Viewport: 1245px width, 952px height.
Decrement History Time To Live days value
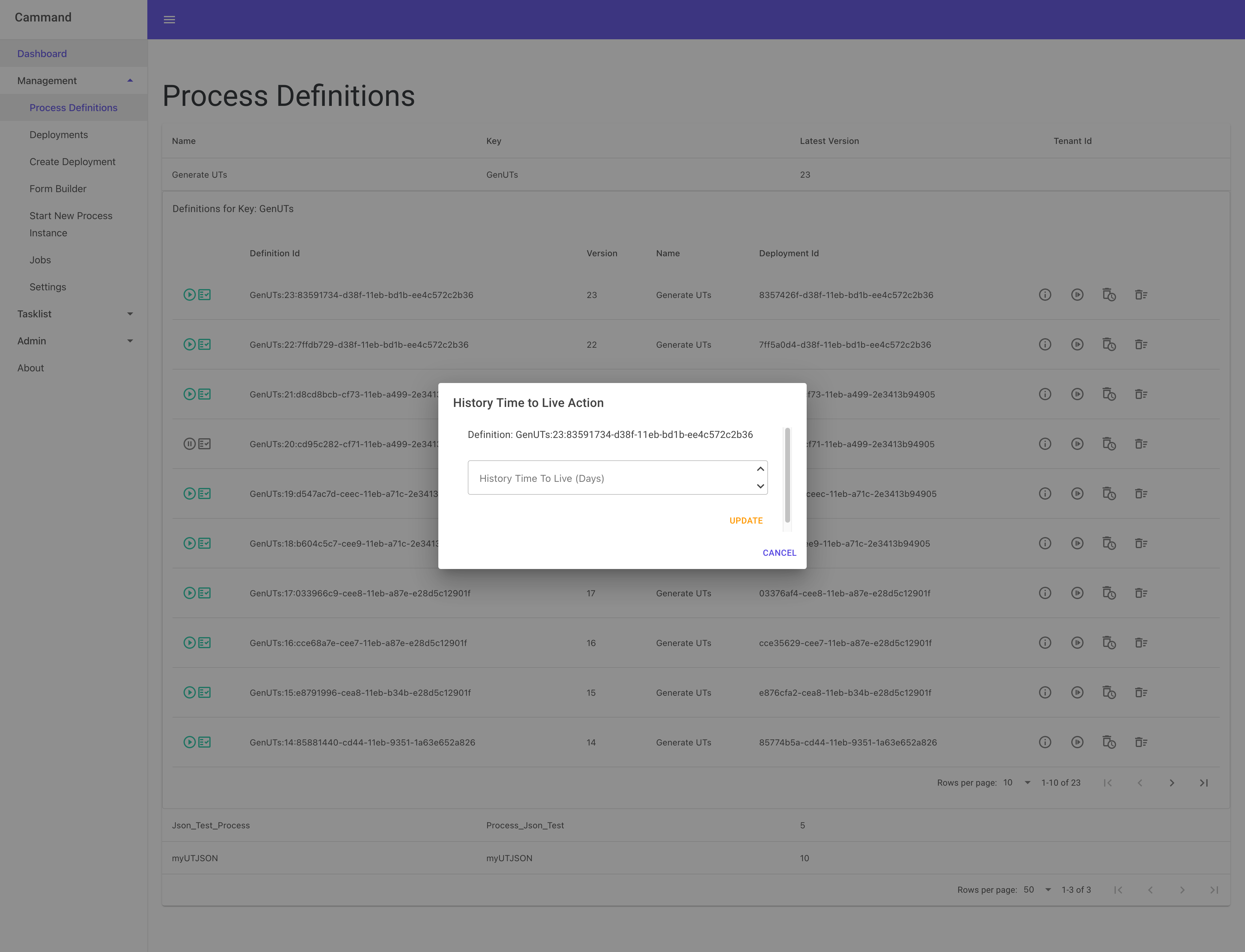pos(761,486)
